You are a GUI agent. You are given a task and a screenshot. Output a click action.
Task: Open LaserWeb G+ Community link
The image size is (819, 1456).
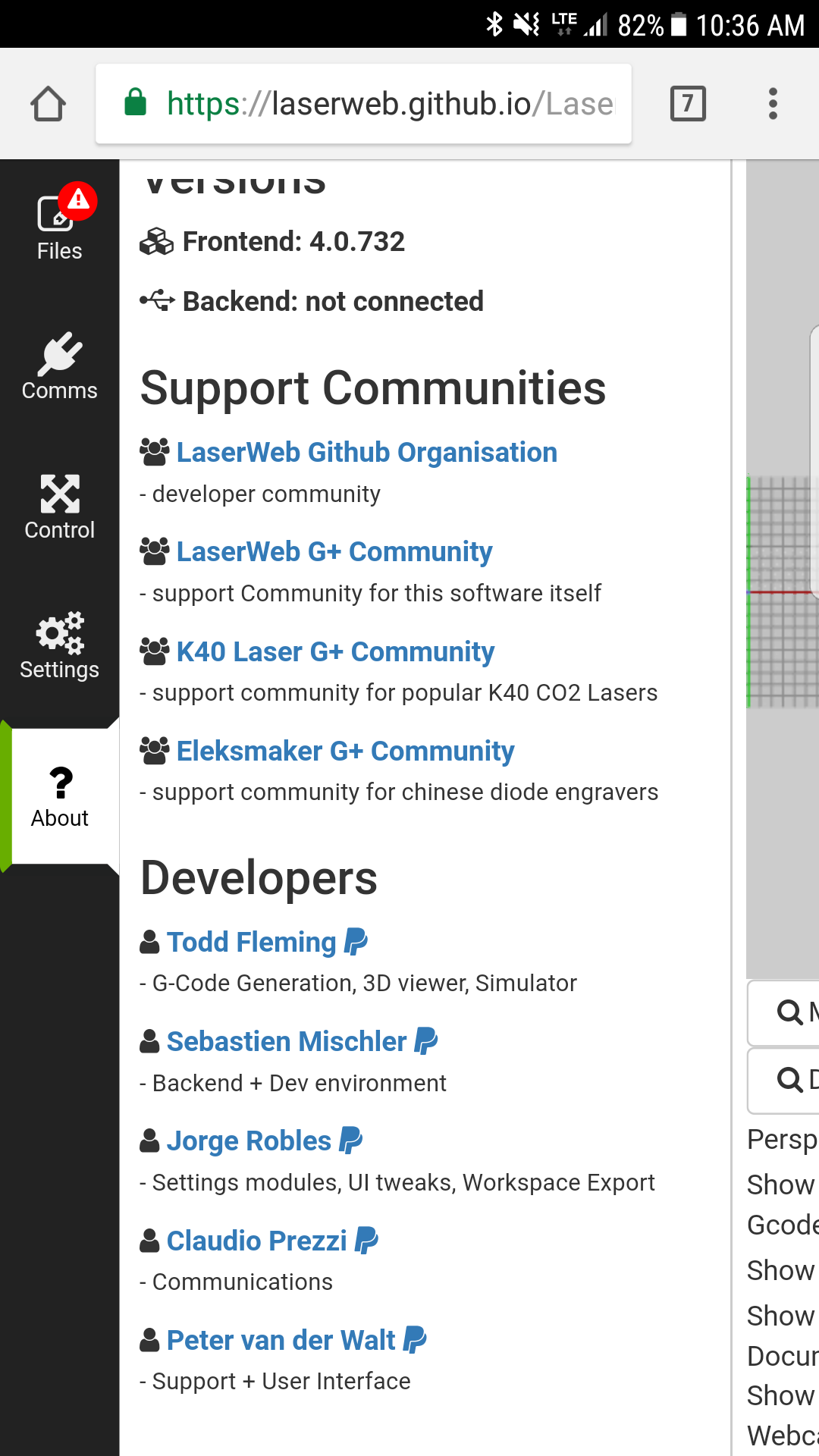(334, 552)
